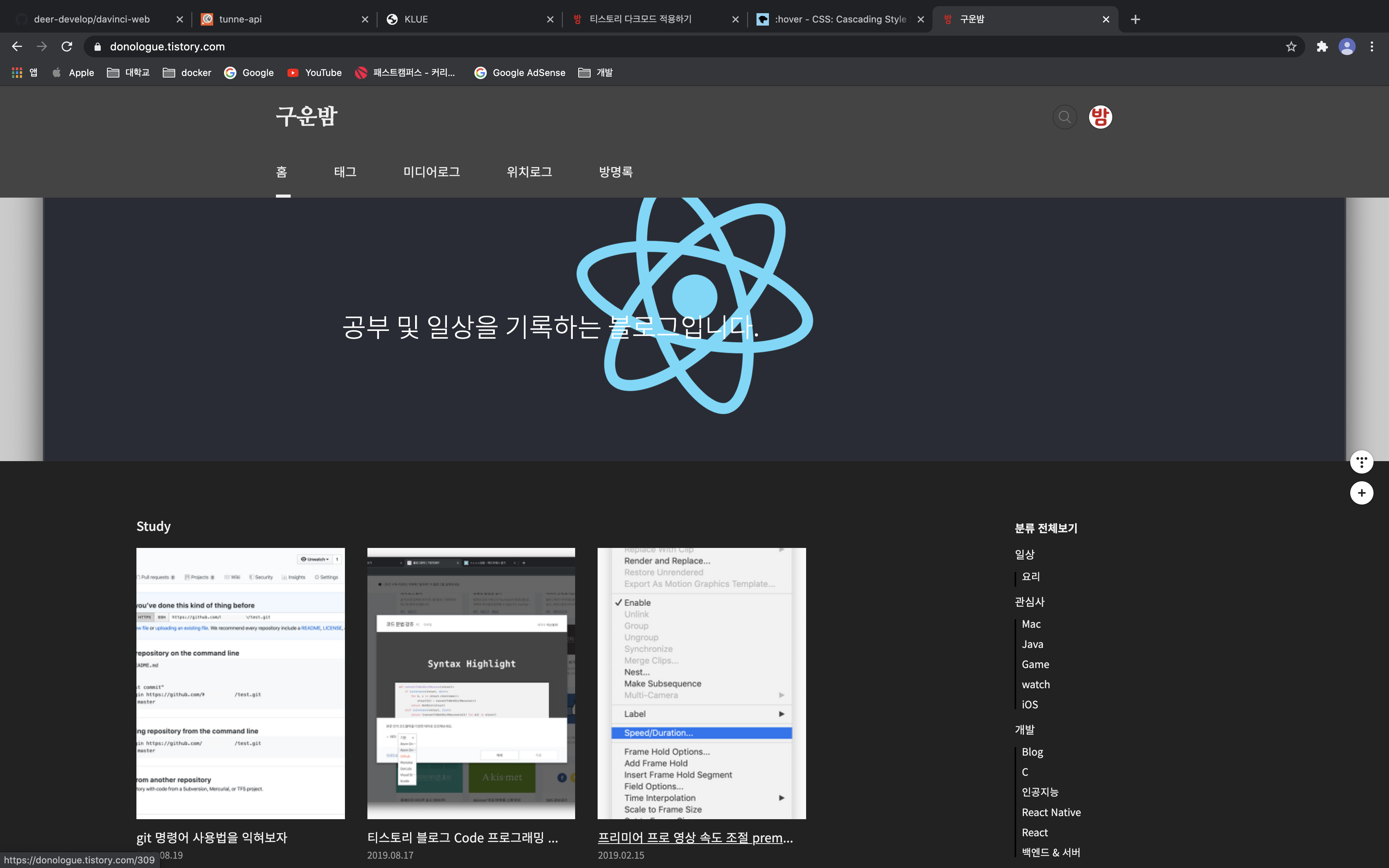Open the Chrome extensions puzzle icon
This screenshot has height=868, width=1389.
click(x=1322, y=46)
